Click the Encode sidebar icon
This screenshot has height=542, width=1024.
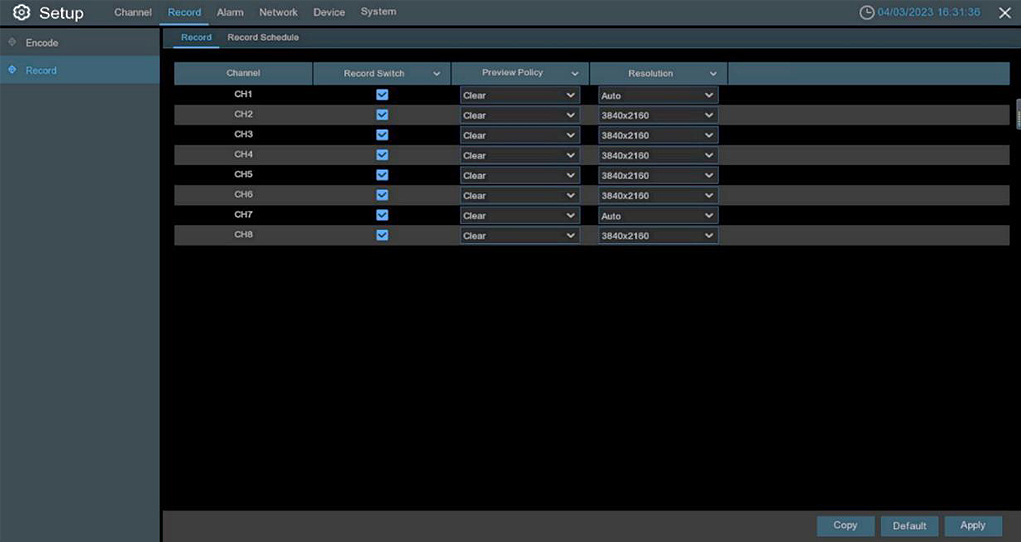pyautogui.click(x=12, y=43)
